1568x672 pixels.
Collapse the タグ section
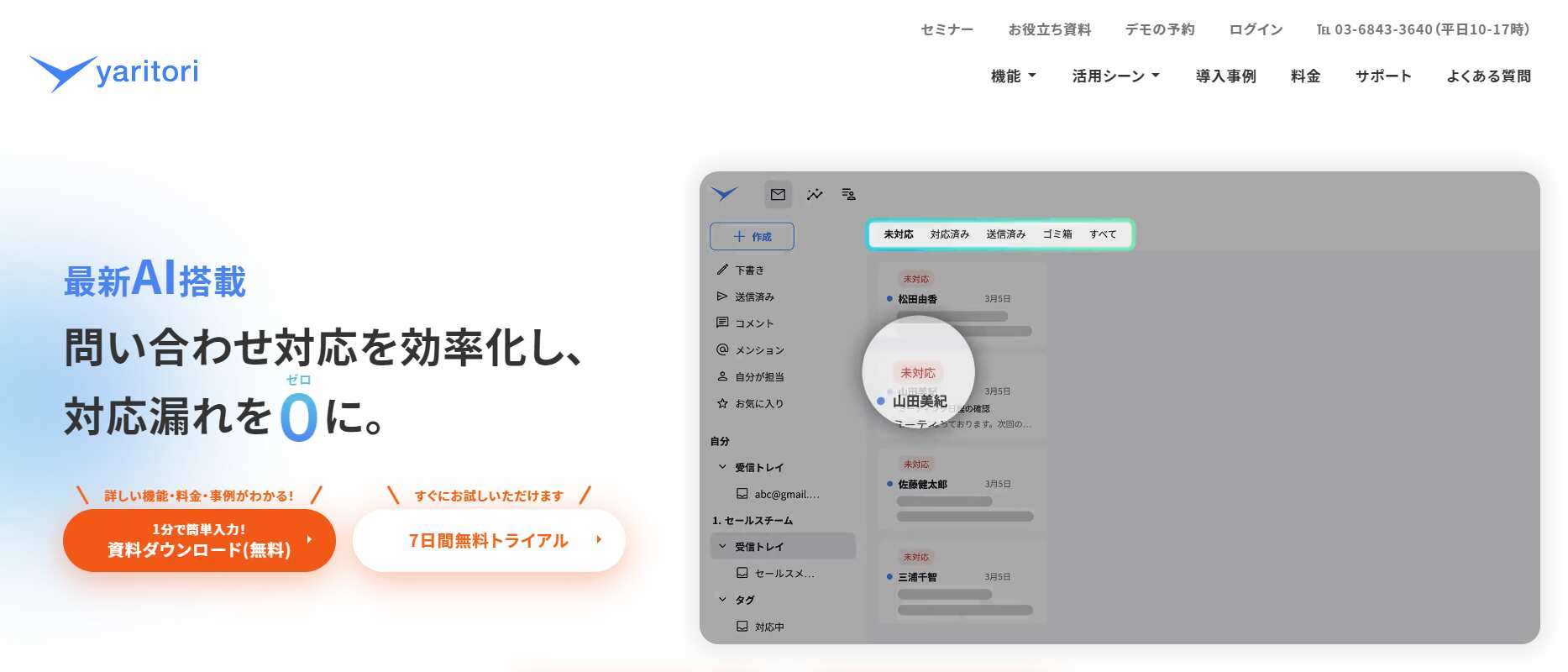(x=722, y=599)
